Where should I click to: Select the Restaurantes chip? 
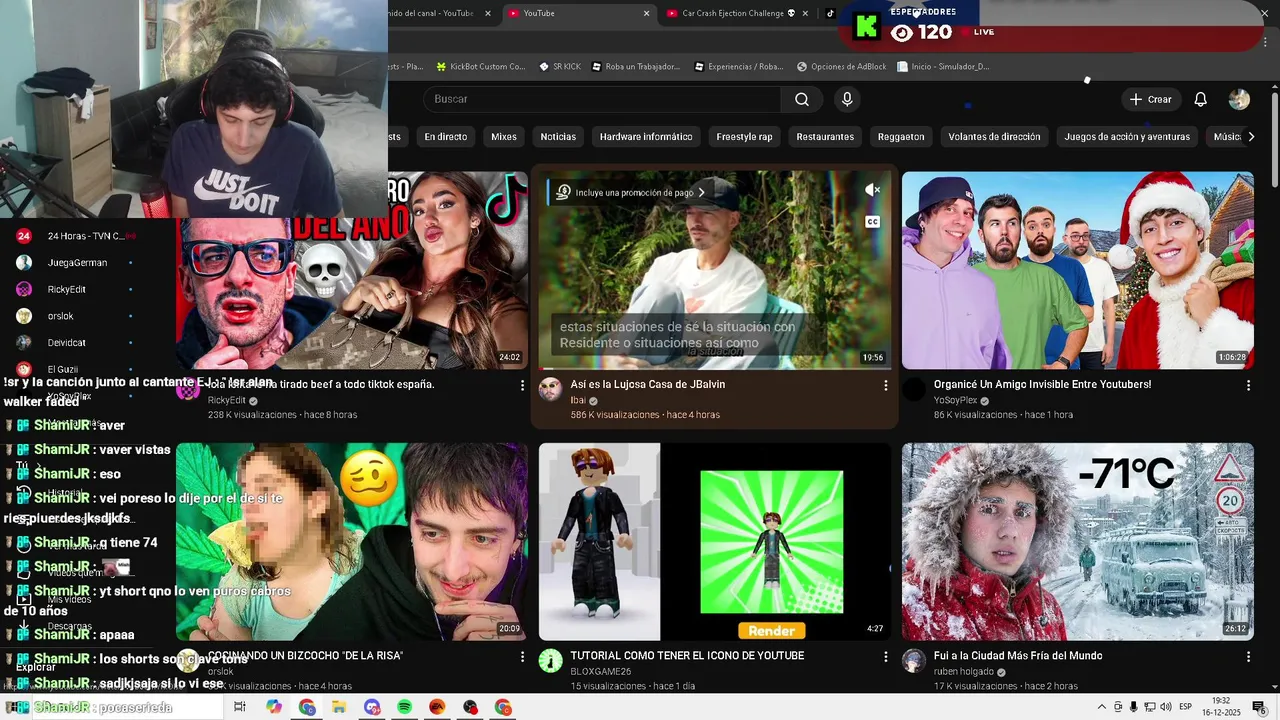[825, 137]
